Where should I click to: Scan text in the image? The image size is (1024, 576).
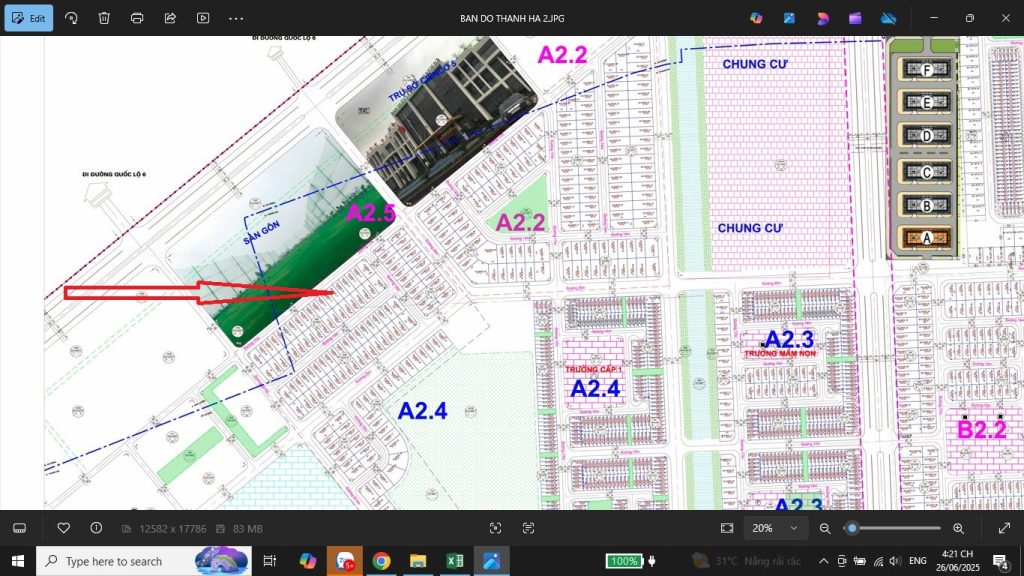click(528, 528)
